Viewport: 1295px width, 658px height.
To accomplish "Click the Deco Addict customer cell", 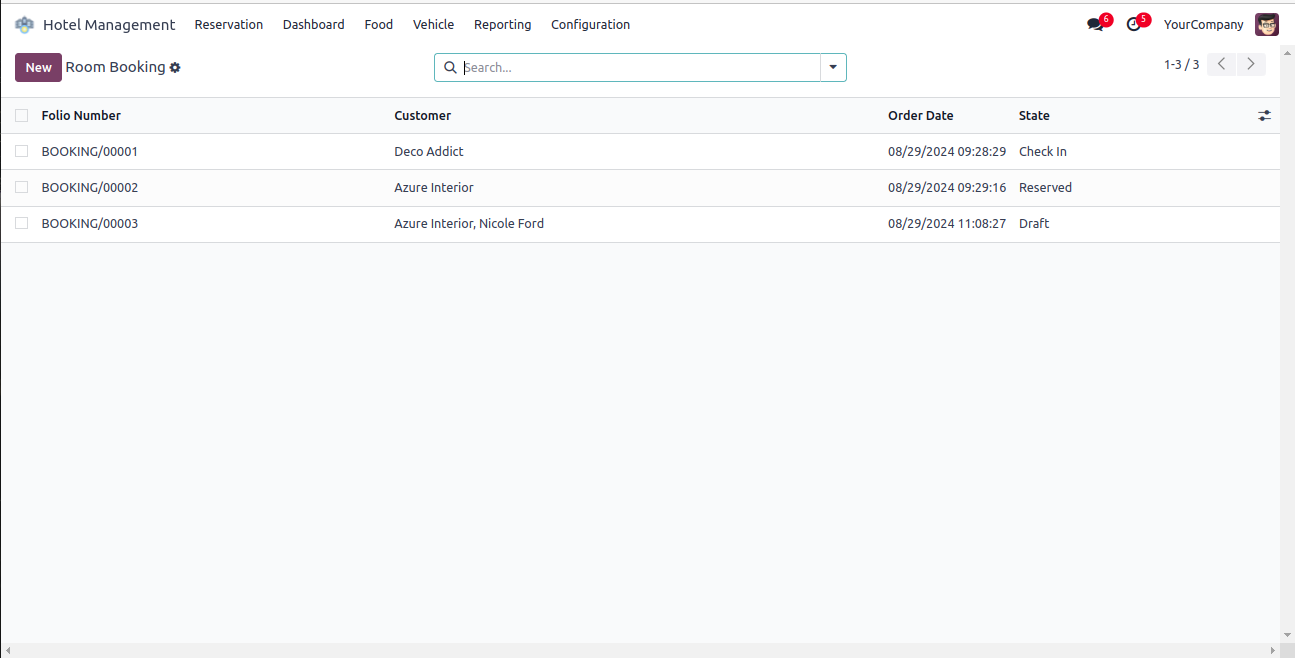I will [x=429, y=152].
